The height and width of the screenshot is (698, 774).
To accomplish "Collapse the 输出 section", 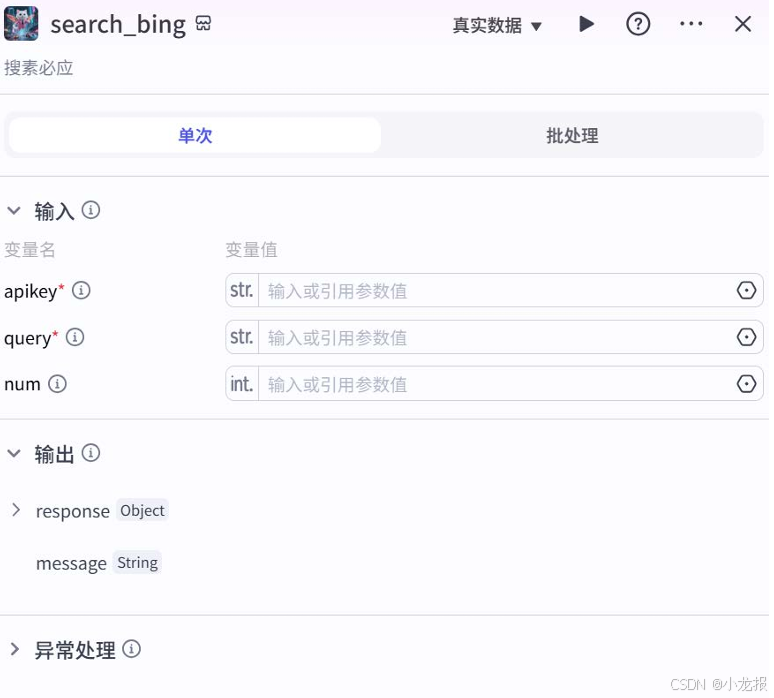I will click(14, 453).
